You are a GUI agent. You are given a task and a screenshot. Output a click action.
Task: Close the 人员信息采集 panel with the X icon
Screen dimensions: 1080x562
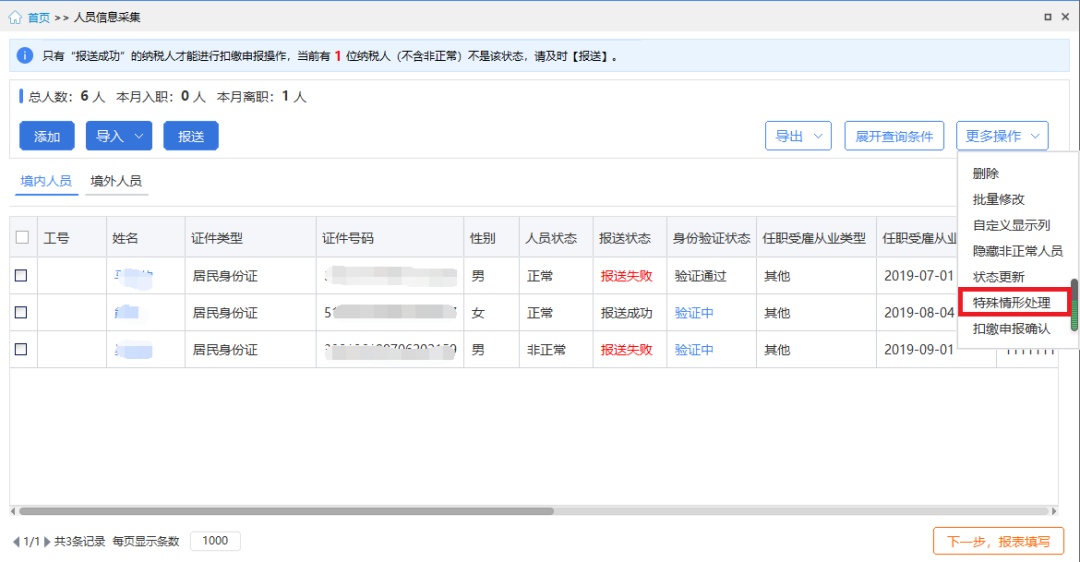click(x=1065, y=17)
